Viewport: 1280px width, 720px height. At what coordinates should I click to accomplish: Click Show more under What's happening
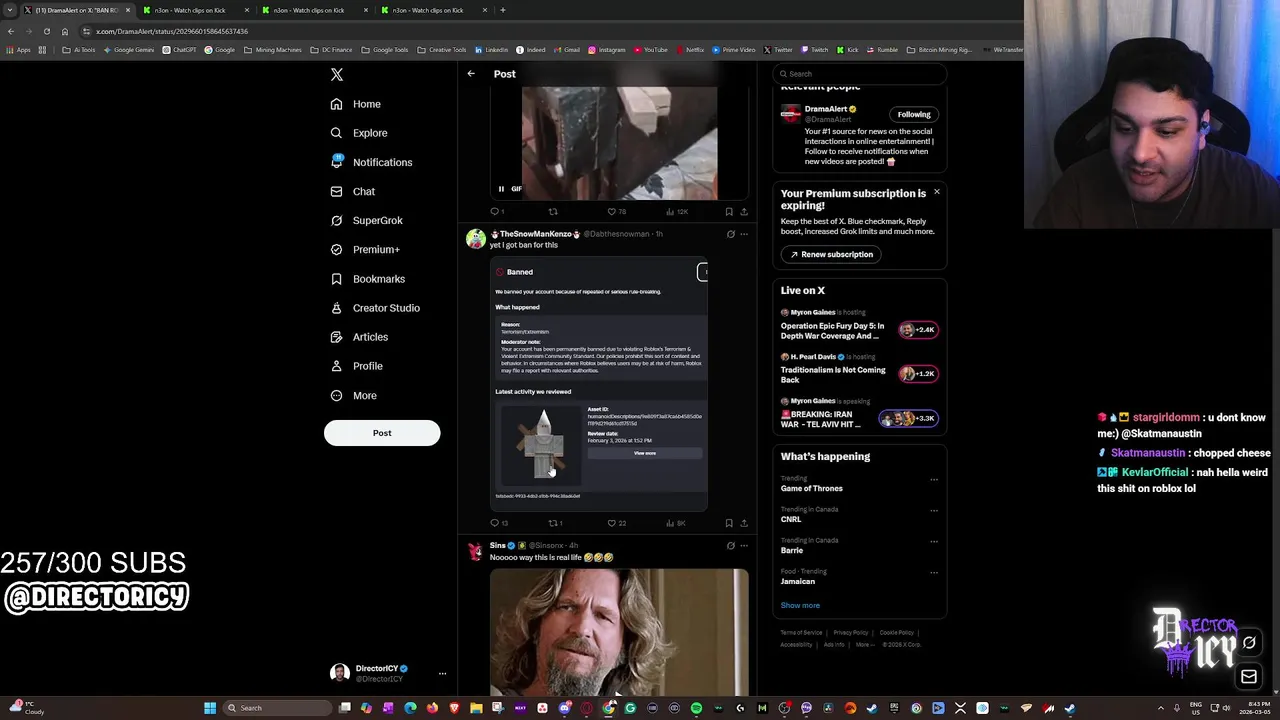coord(800,605)
